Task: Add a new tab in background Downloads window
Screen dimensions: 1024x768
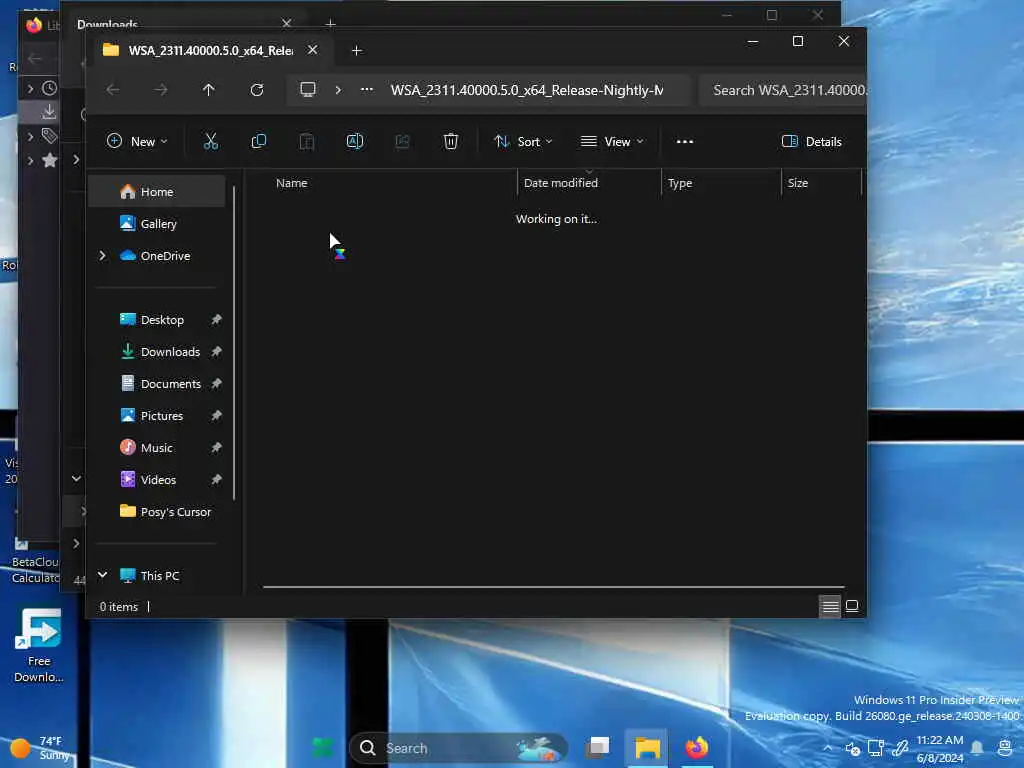Action: [x=330, y=24]
